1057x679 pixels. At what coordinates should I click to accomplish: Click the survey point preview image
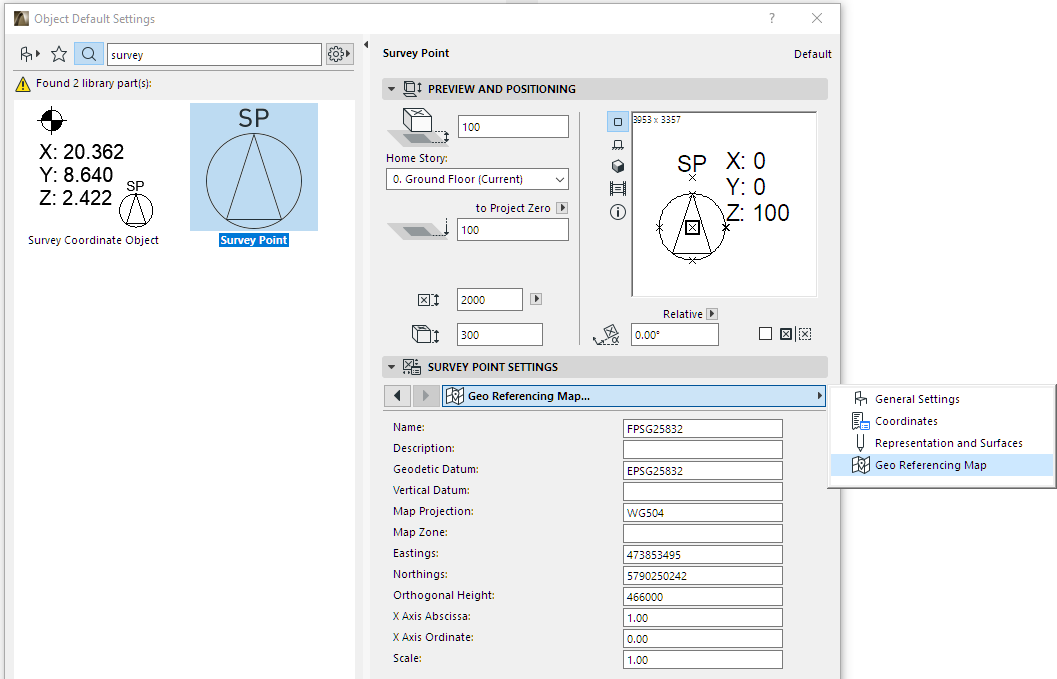[724, 204]
